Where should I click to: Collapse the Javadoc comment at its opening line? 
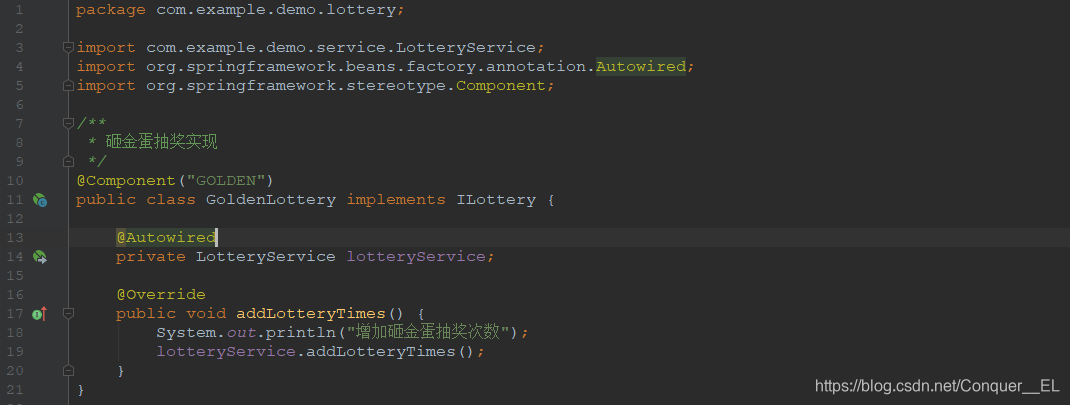coord(68,124)
